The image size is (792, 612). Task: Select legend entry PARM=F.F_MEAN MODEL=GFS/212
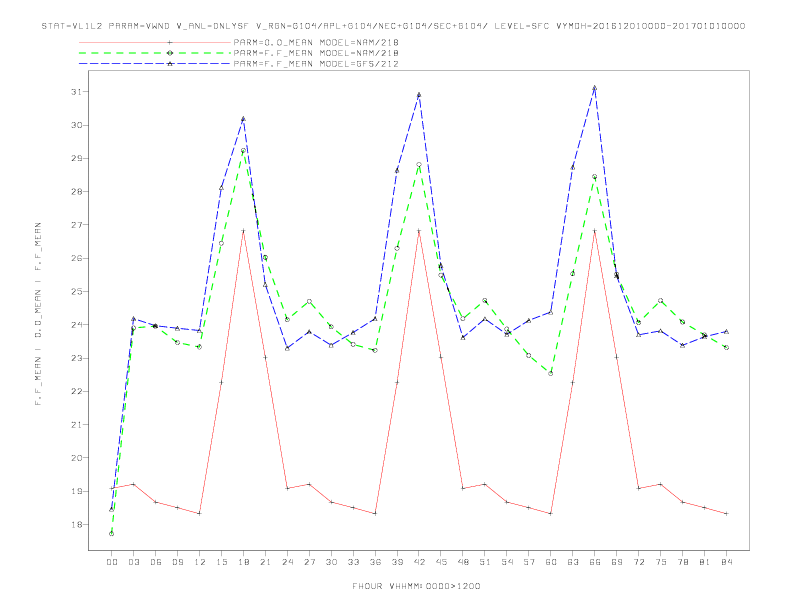(316, 64)
